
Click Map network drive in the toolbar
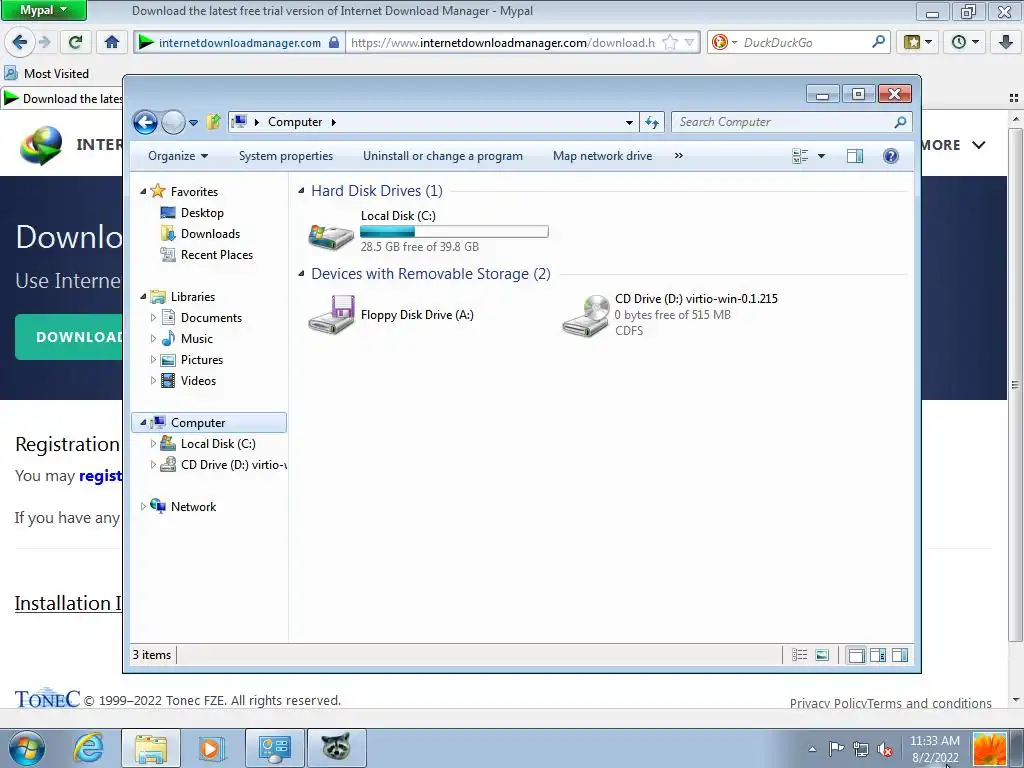pyautogui.click(x=602, y=156)
